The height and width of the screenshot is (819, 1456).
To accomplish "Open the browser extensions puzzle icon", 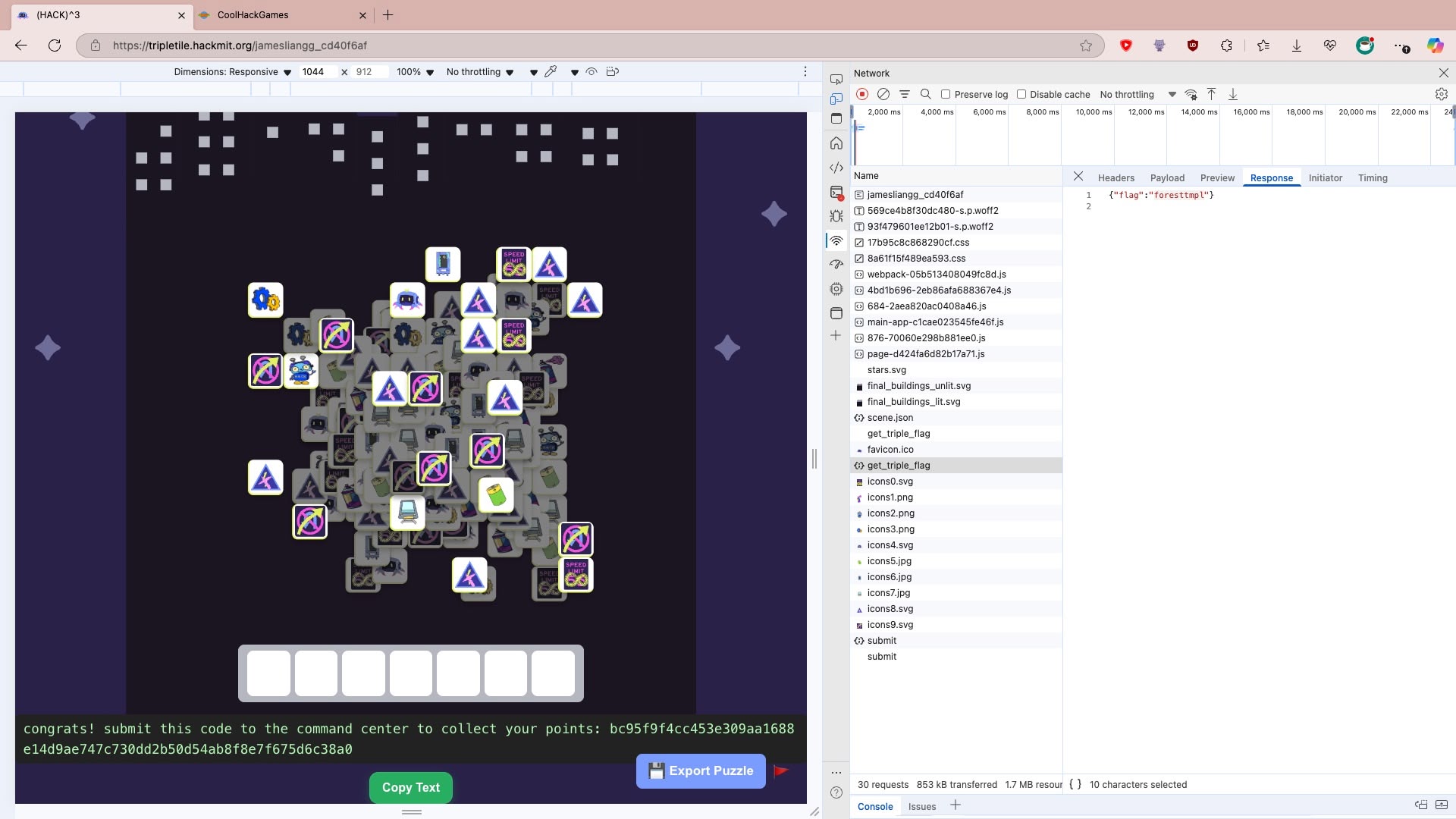I will pyautogui.click(x=1226, y=45).
